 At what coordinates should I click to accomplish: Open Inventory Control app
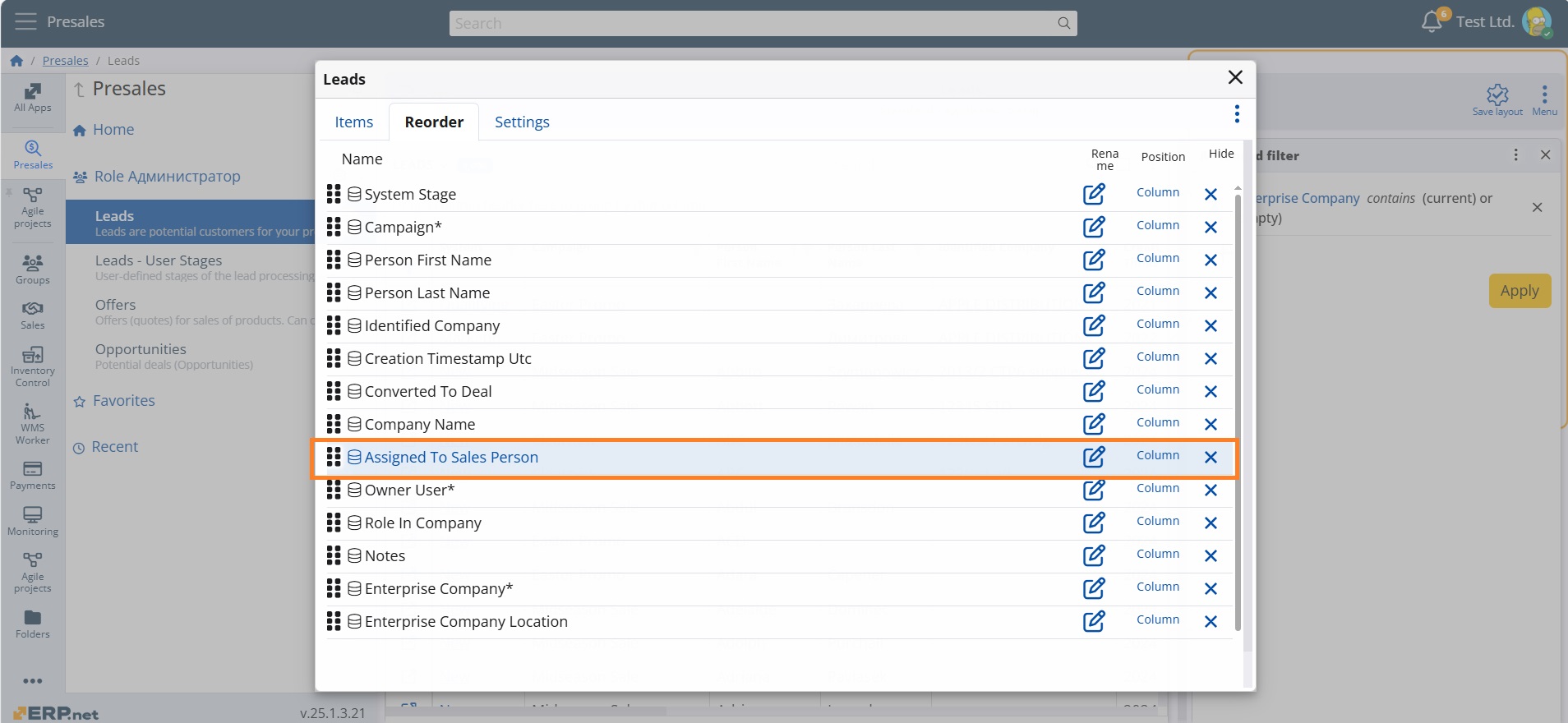tap(33, 366)
